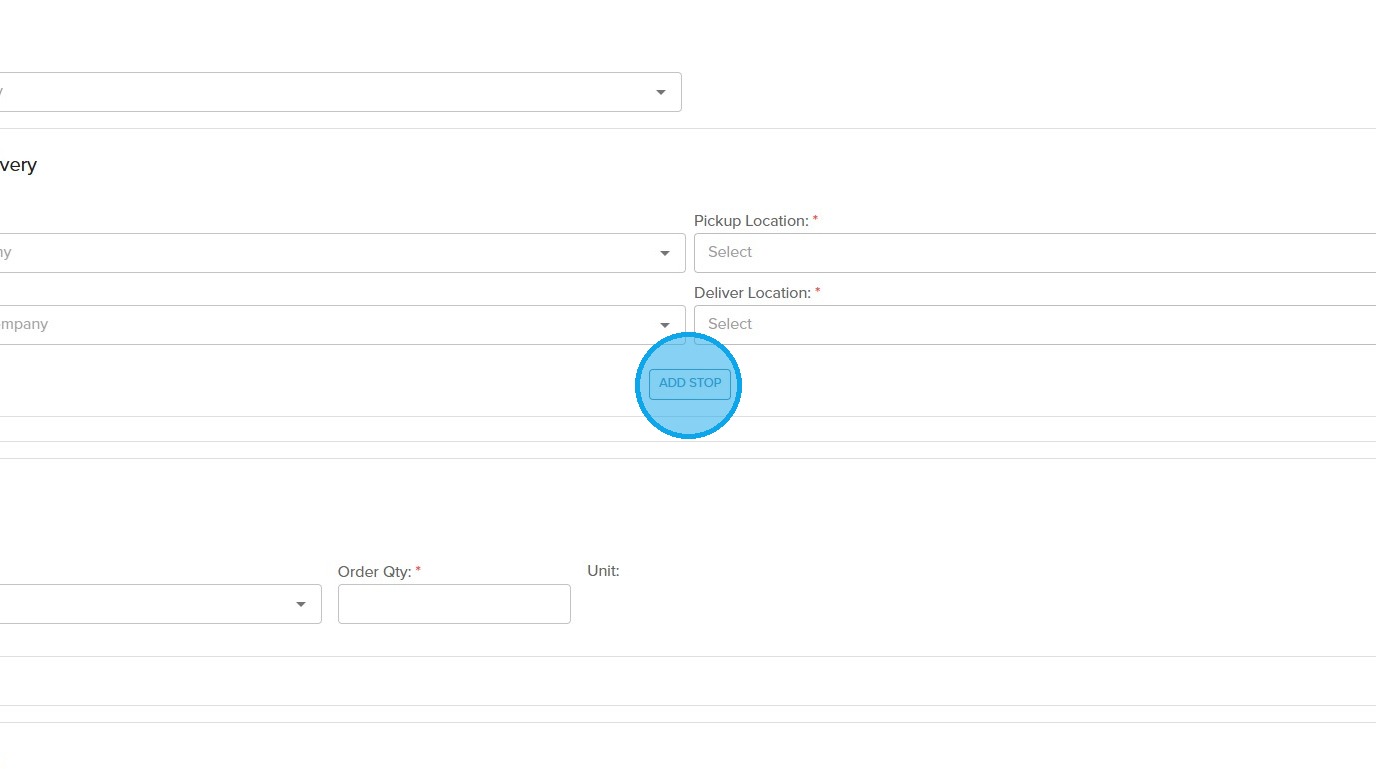This screenshot has height=769, width=1376.
Task: Click the red asterisk beside Order Qty
Action: tap(418, 570)
